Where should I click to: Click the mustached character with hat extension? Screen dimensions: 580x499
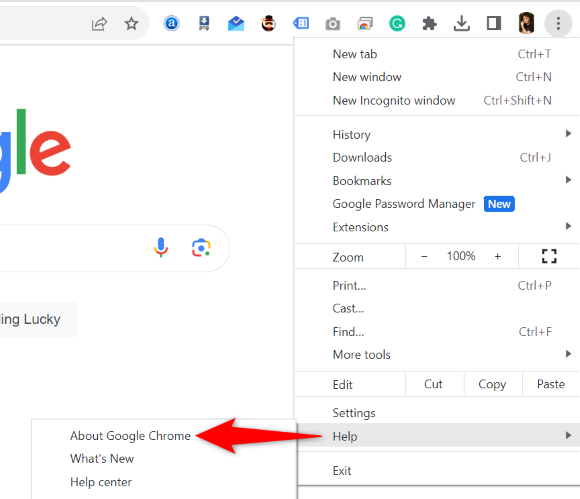click(269, 24)
